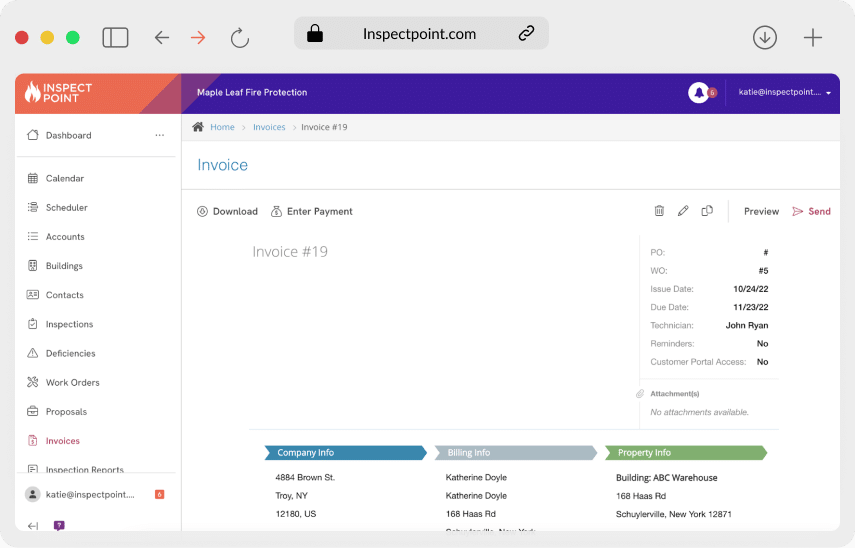Click Enter Payment

[312, 211]
